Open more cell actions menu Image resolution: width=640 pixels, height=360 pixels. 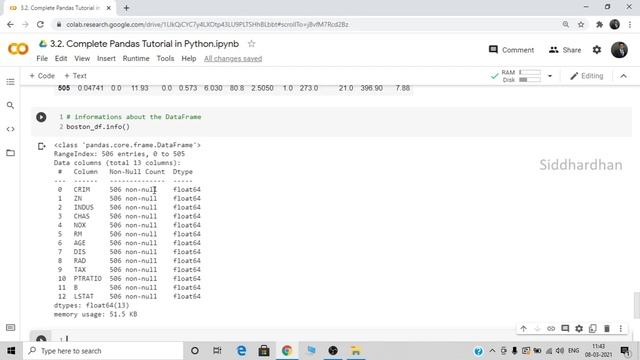(x=620, y=328)
